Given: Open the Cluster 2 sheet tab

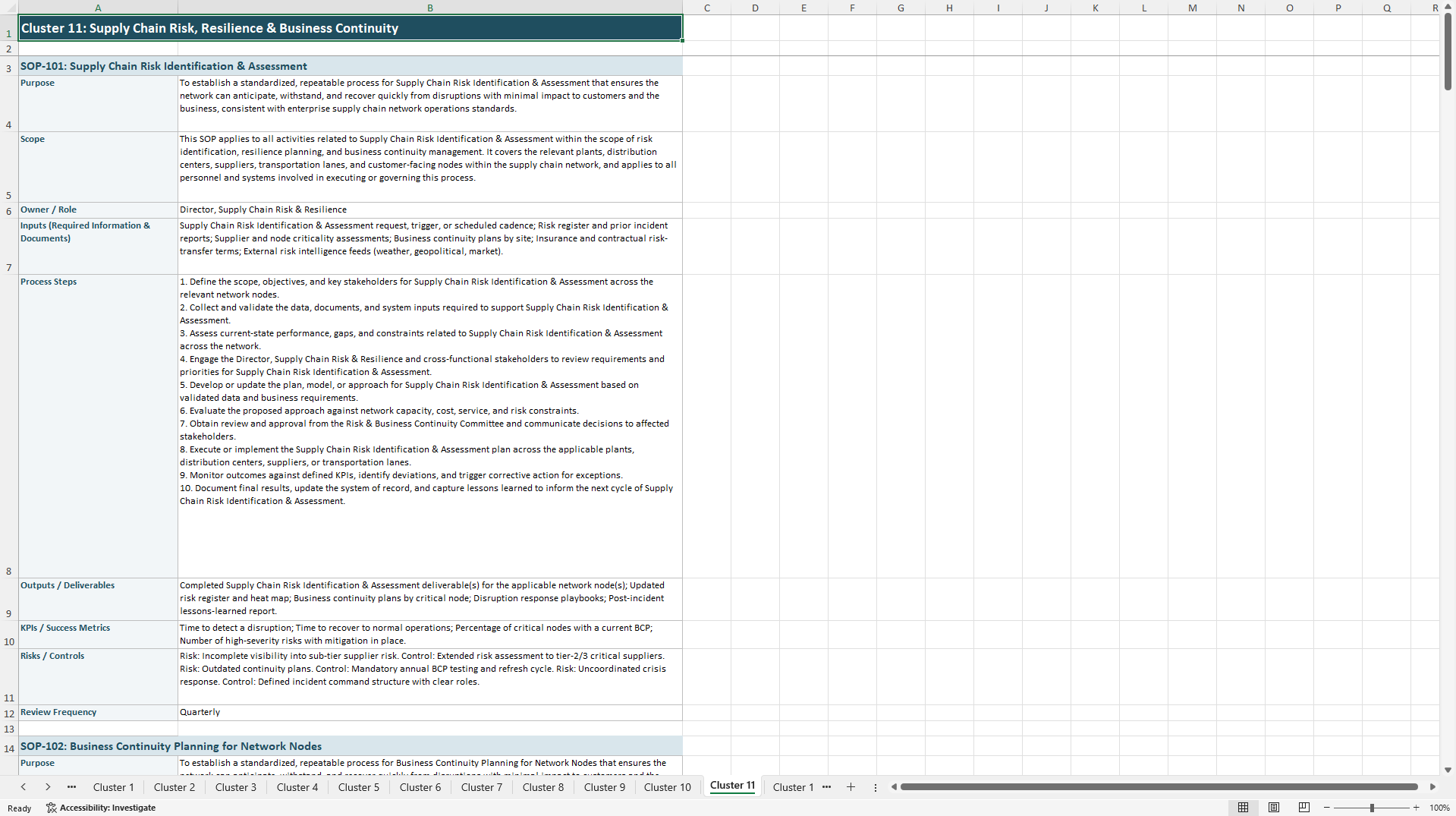Looking at the screenshot, I should pyautogui.click(x=175, y=787).
